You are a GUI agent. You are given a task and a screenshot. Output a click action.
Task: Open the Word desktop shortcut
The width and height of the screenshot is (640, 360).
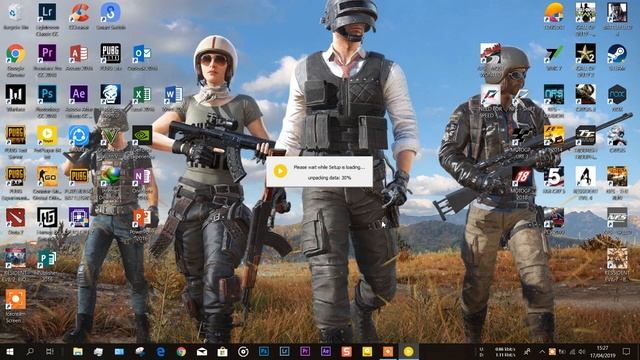173,94
